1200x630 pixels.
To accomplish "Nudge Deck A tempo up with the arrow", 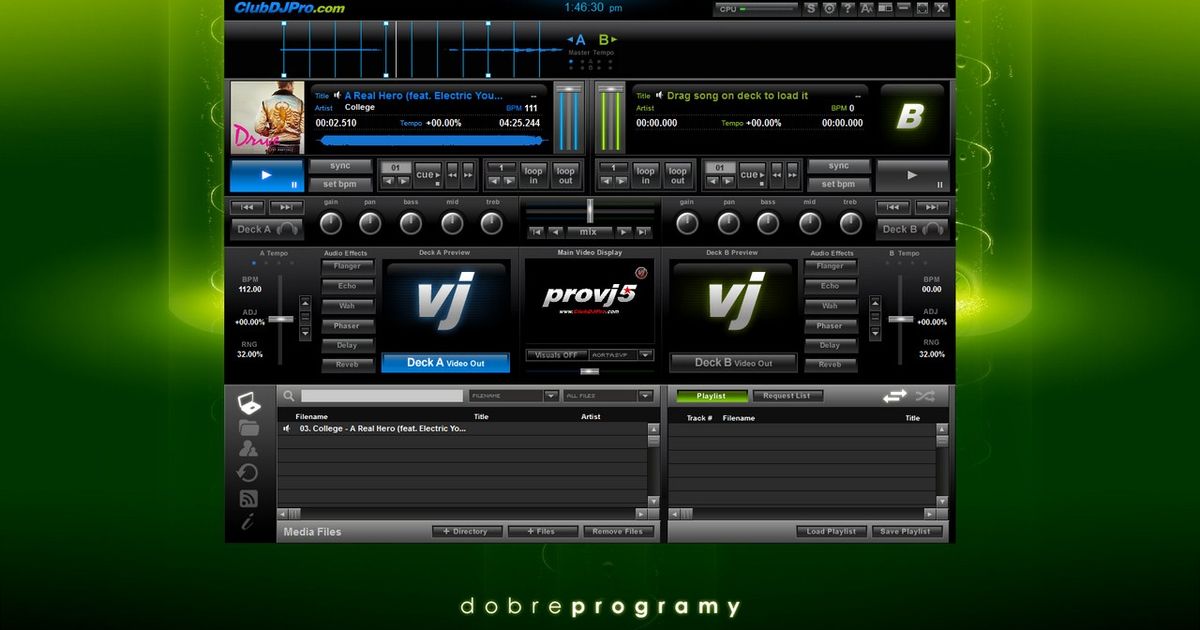I will tap(307, 304).
